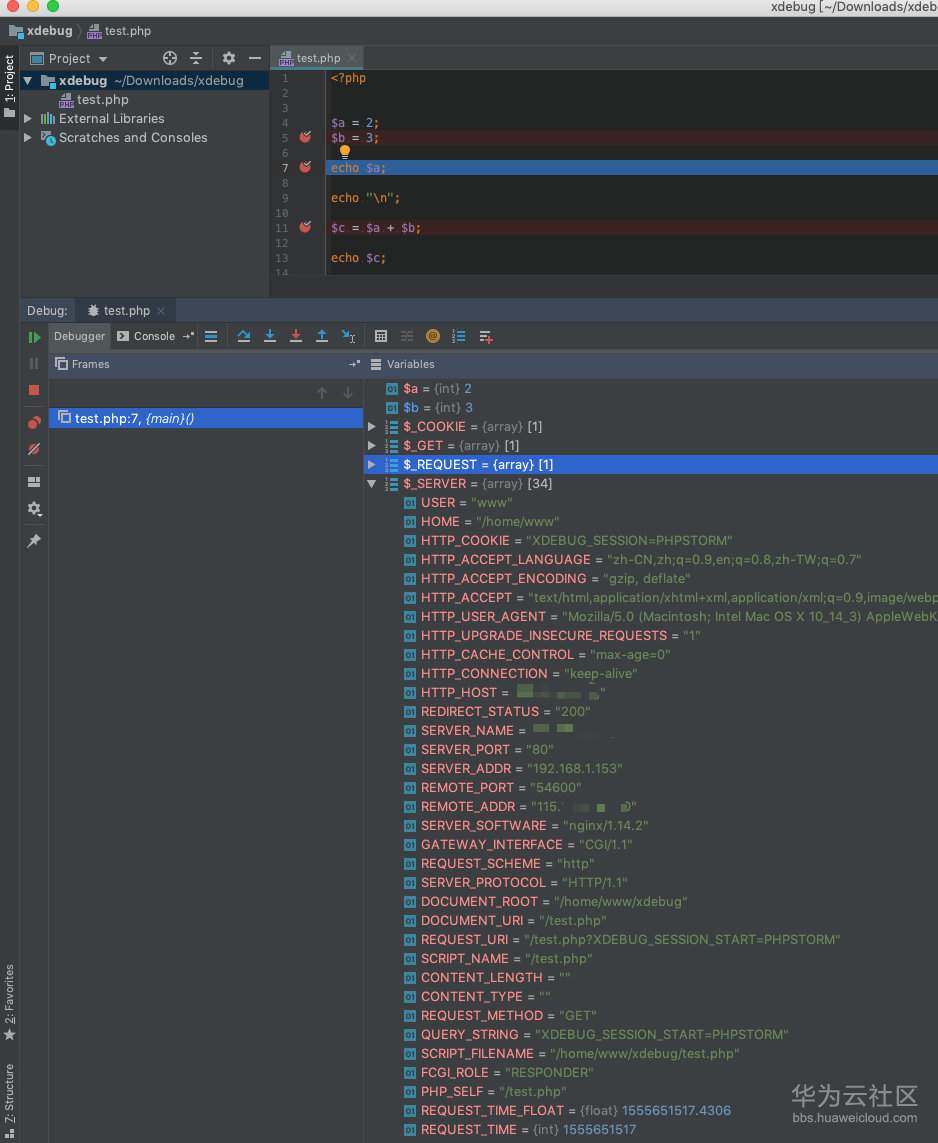Click the Run to Cursor icon
The image size is (938, 1143).
[x=348, y=336]
